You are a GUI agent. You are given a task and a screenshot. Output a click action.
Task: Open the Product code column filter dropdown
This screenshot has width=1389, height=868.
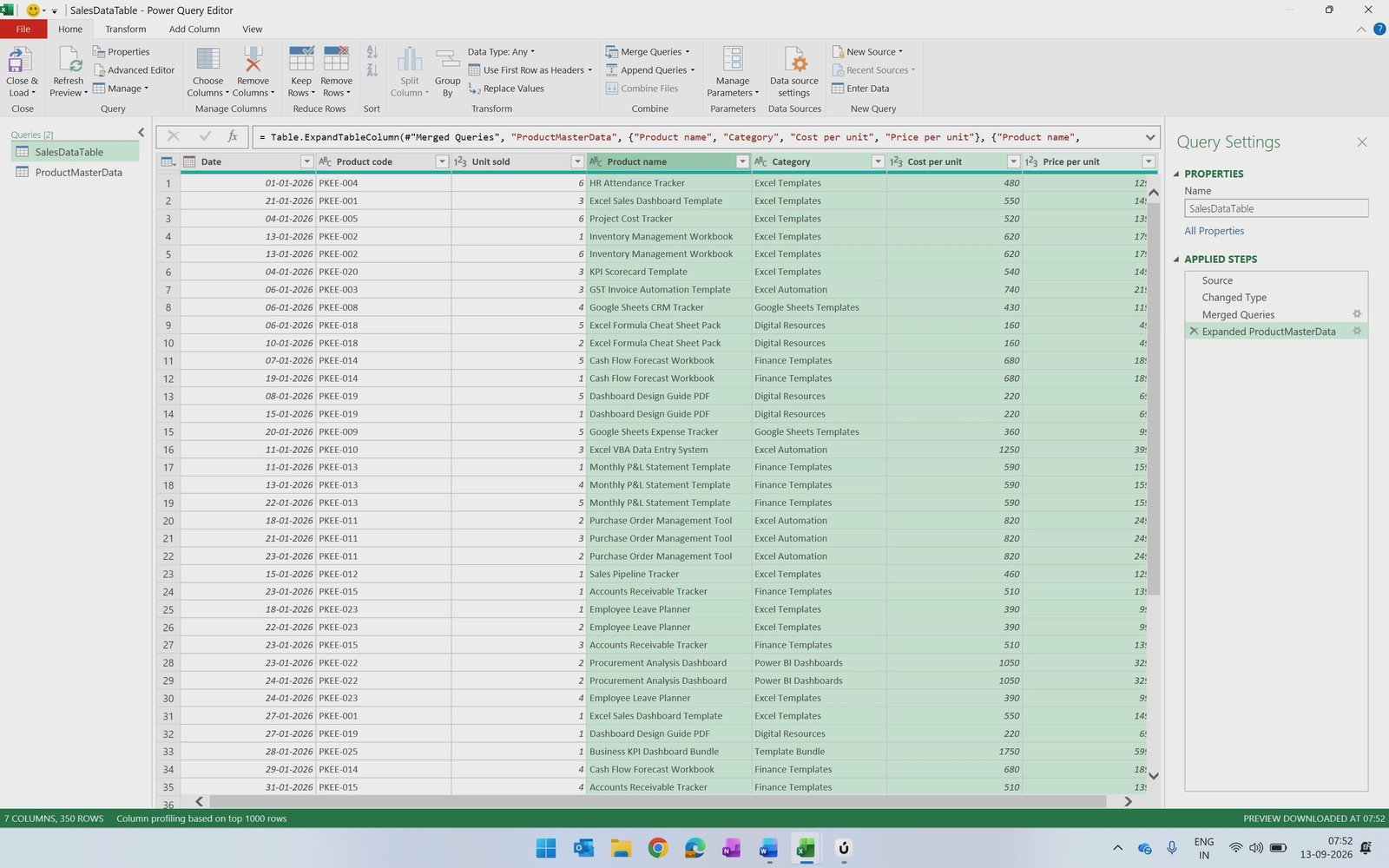(442, 161)
